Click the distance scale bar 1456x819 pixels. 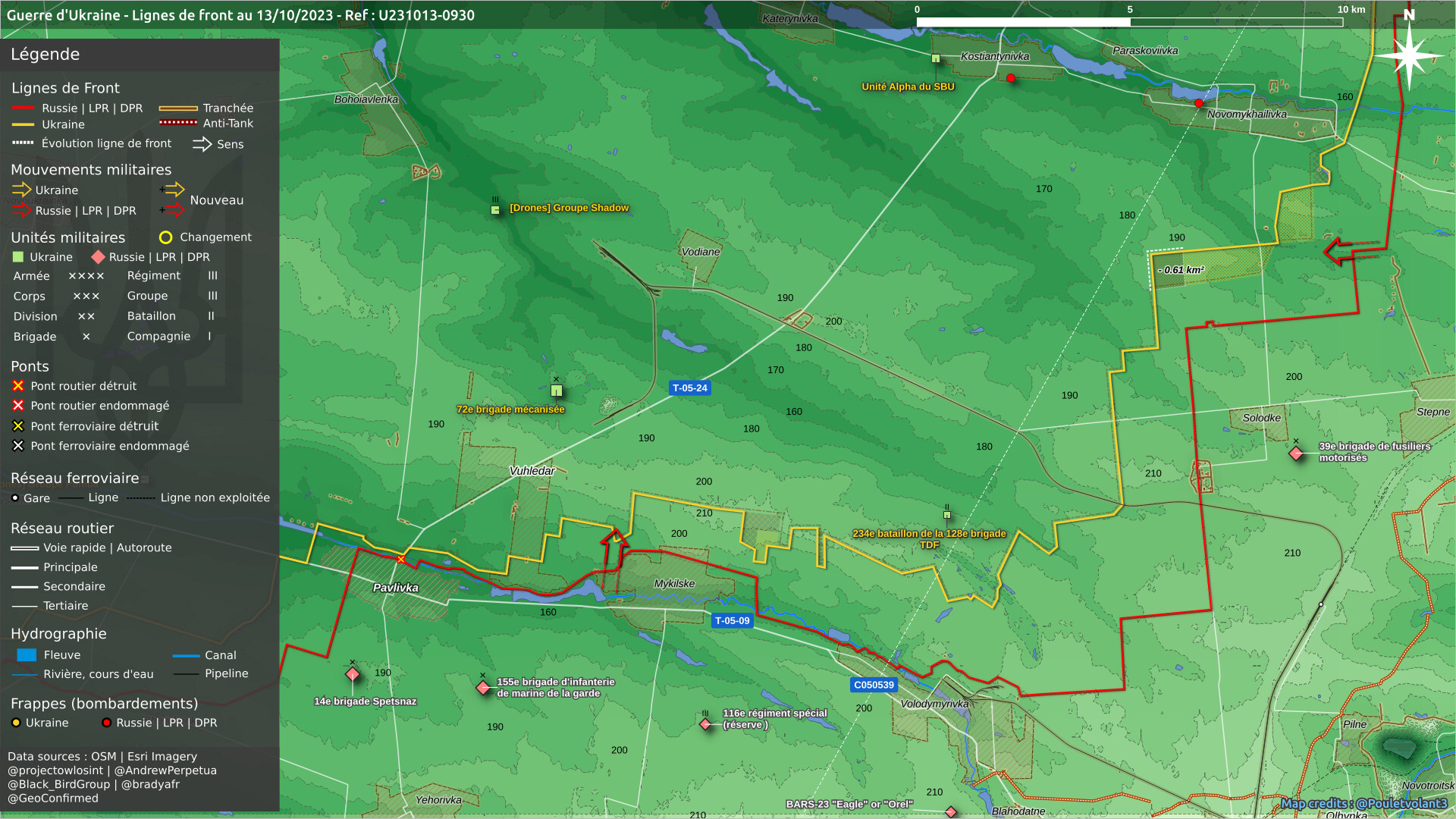coord(1128,22)
